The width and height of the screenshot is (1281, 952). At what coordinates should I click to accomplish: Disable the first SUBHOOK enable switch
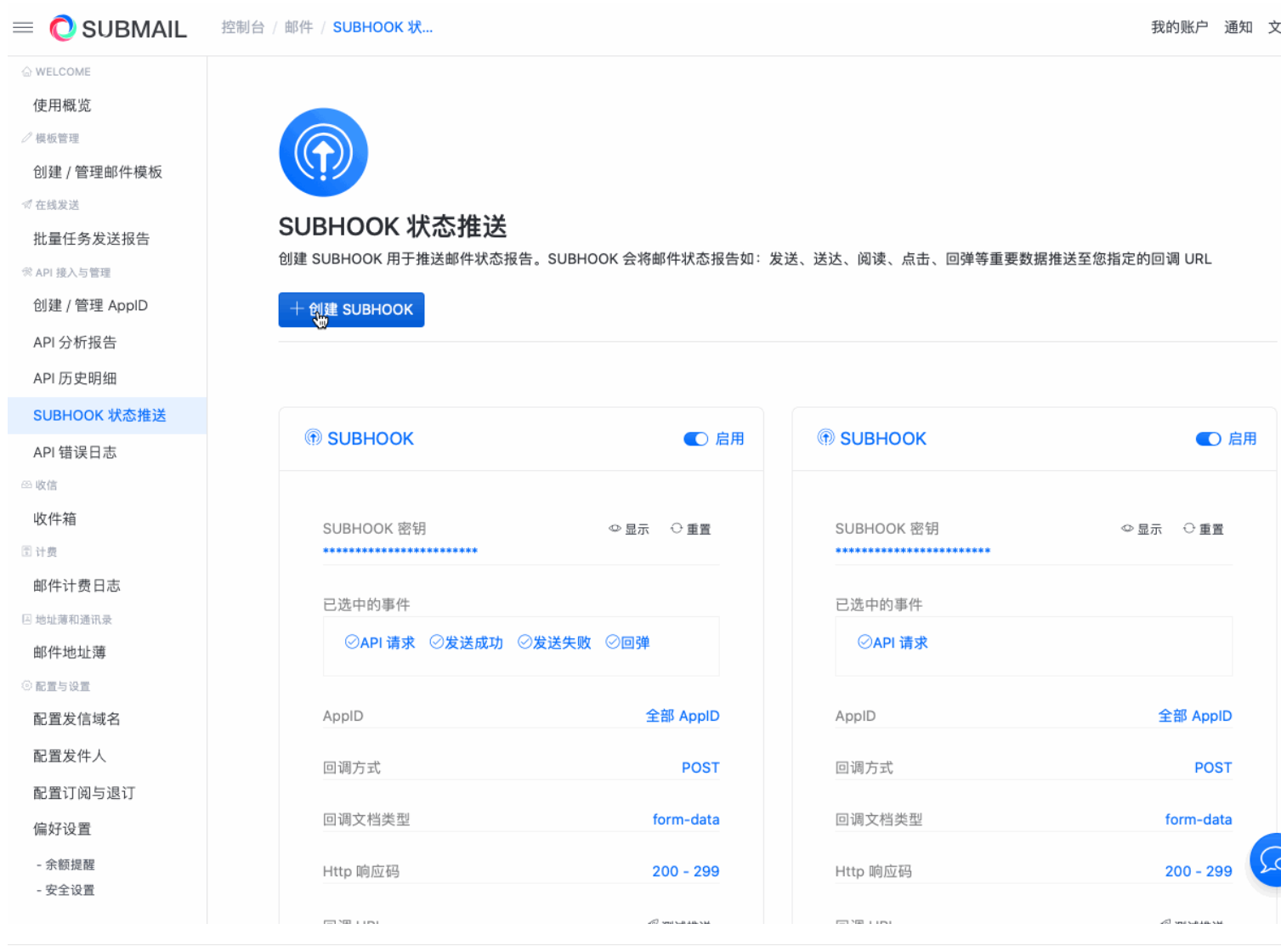695,439
